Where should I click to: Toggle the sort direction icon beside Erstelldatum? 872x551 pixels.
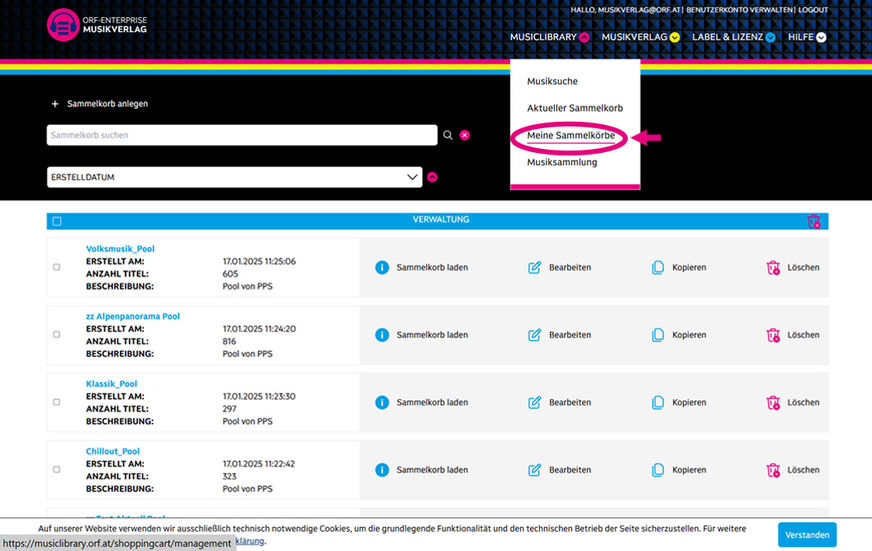coord(433,177)
